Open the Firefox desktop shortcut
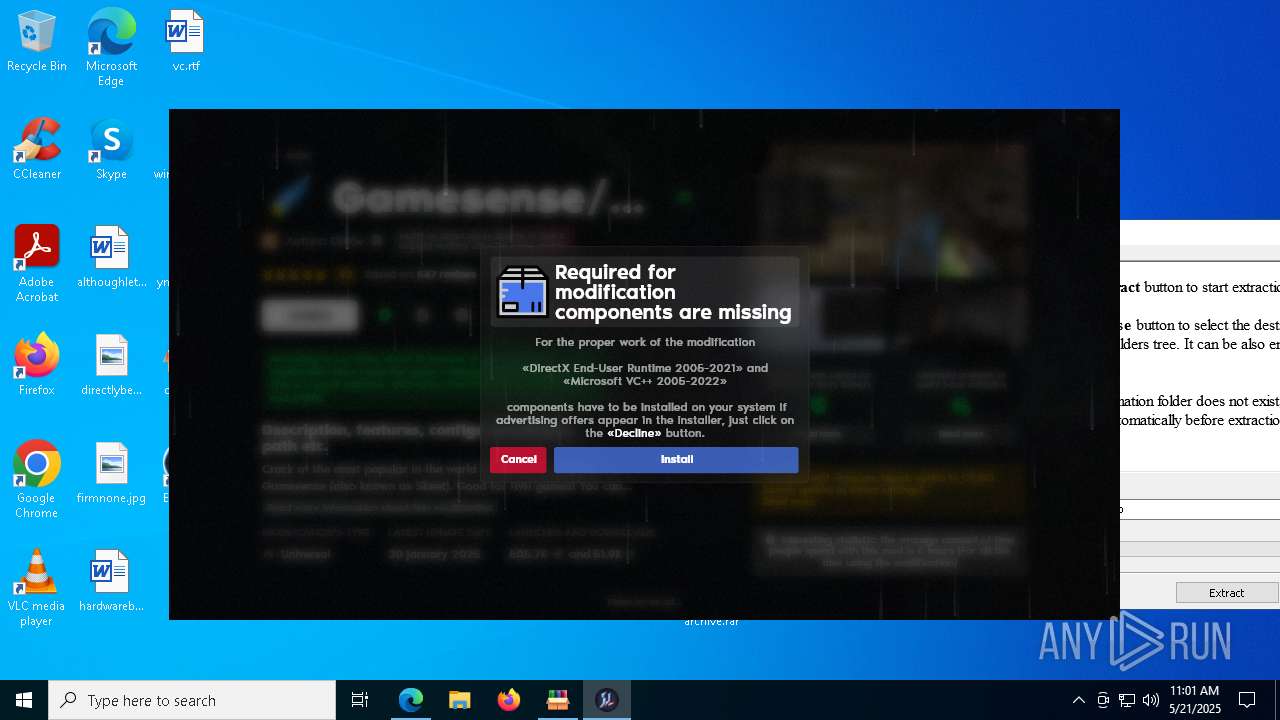The height and width of the screenshot is (720, 1280). tap(37, 365)
